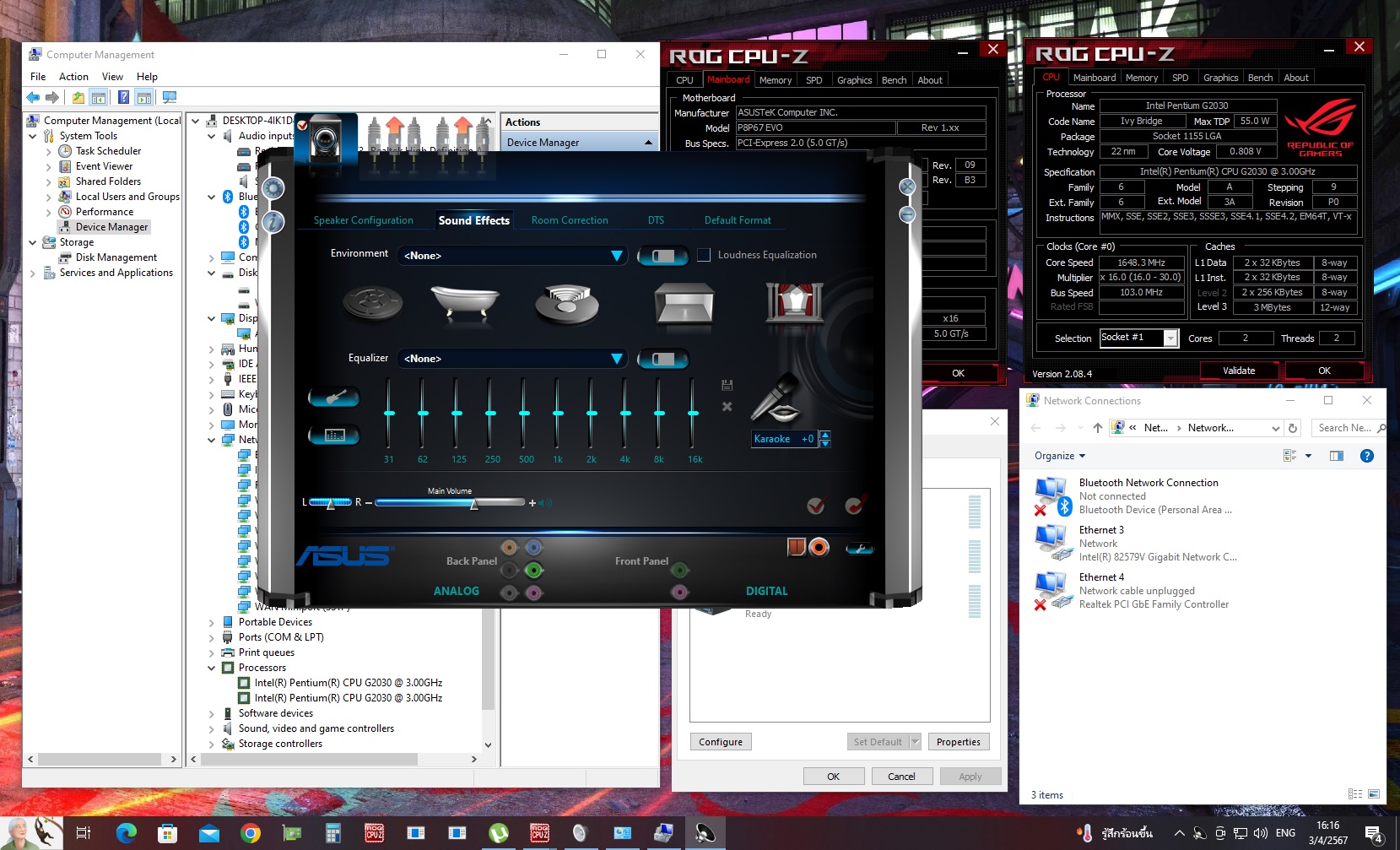This screenshot has height=850, width=1400.
Task: Click the Search Network Connections field
Action: (x=1347, y=428)
